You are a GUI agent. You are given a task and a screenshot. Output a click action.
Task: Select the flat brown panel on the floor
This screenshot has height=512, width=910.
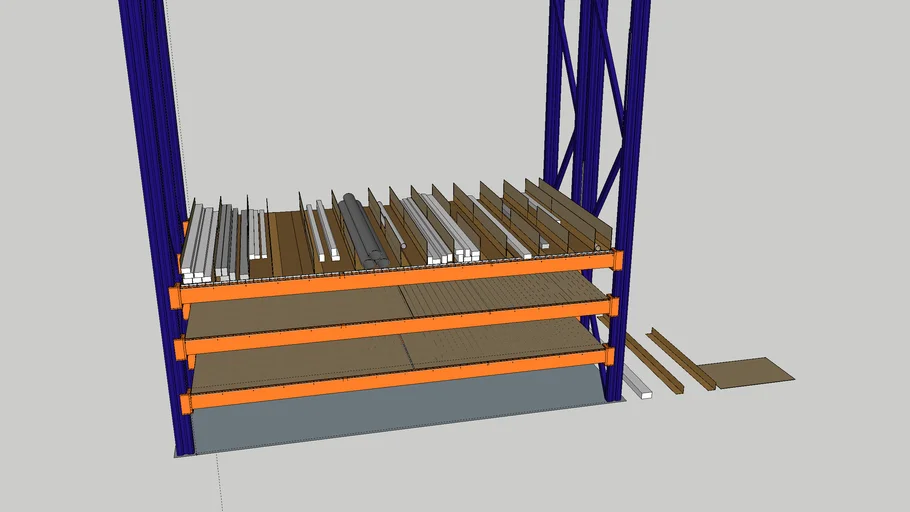pos(745,372)
